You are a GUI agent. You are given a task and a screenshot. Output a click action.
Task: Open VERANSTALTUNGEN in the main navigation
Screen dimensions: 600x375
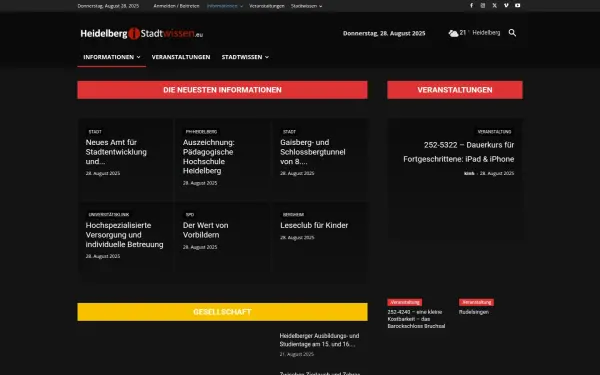click(181, 57)
